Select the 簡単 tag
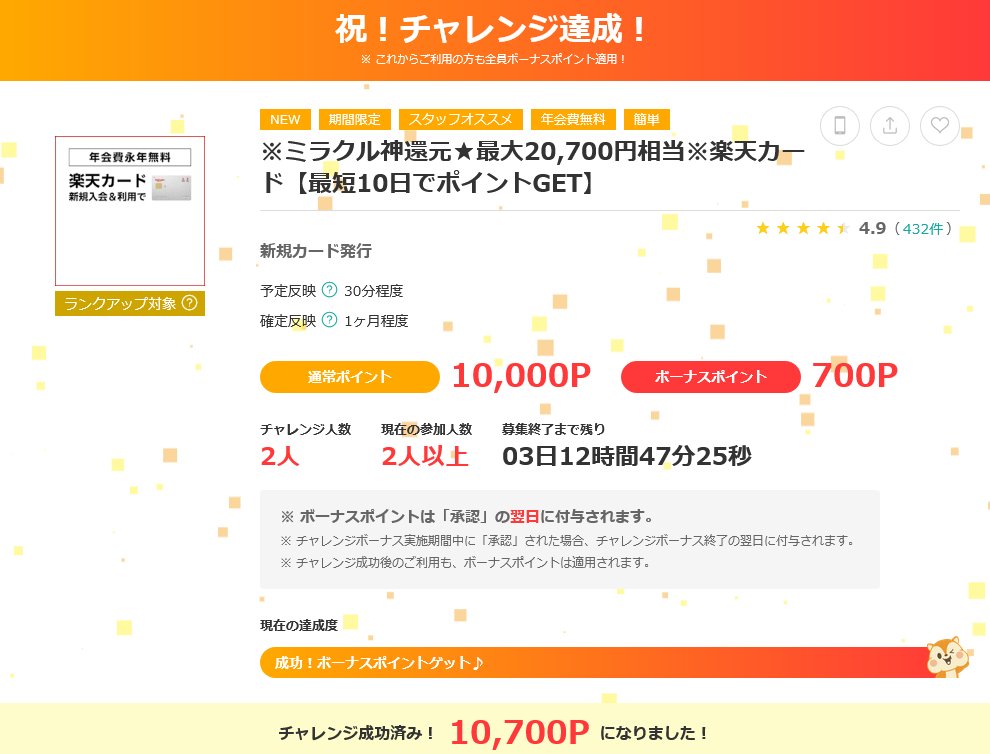This screenshot has width=990, height=754. pyautogui.click(x=647, y=119)
